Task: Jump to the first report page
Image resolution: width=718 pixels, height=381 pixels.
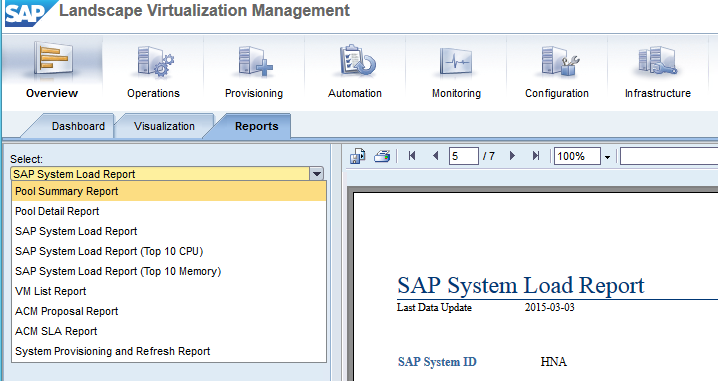Action: pyautogui.click(x=412, y=156)
